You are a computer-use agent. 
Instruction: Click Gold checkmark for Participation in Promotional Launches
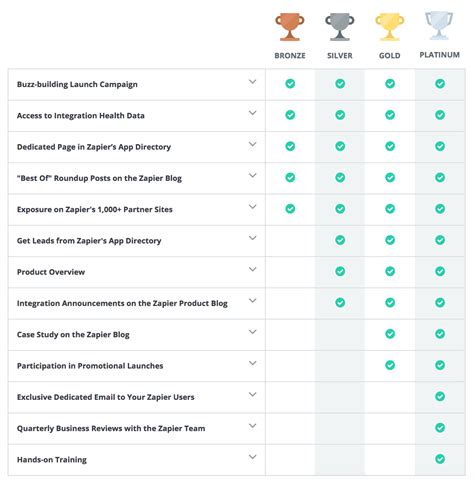[x=390, y=365]
